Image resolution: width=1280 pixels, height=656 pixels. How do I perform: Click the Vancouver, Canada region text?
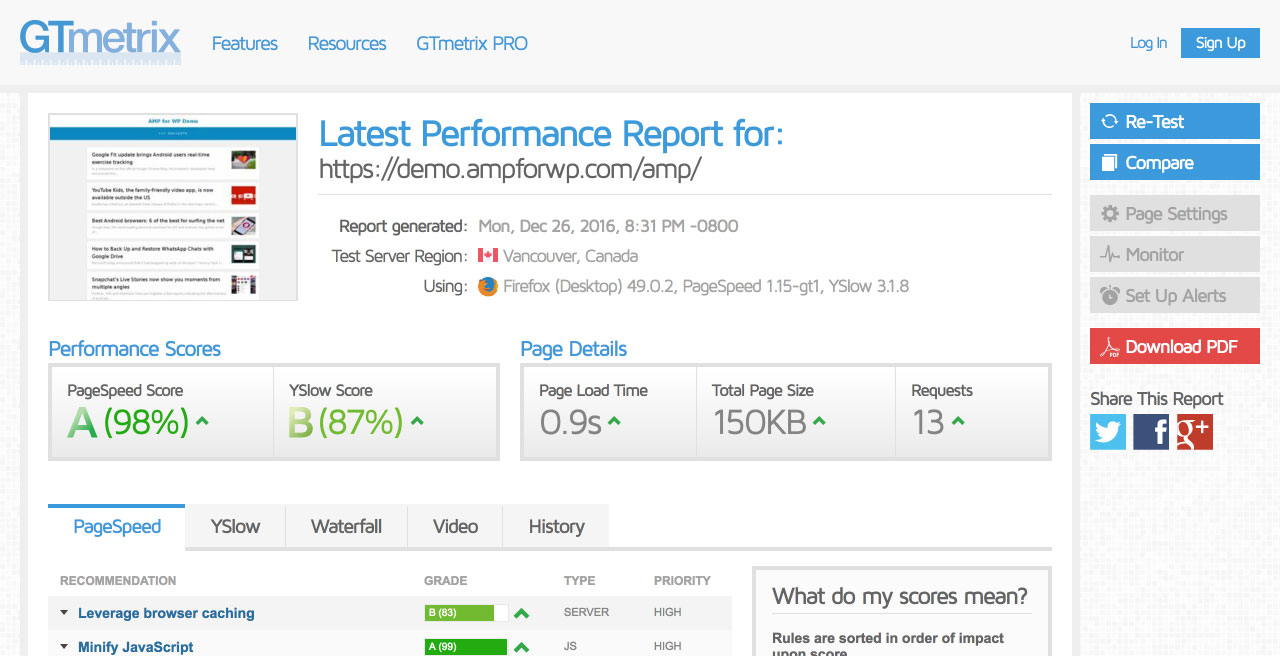point(570,256)
